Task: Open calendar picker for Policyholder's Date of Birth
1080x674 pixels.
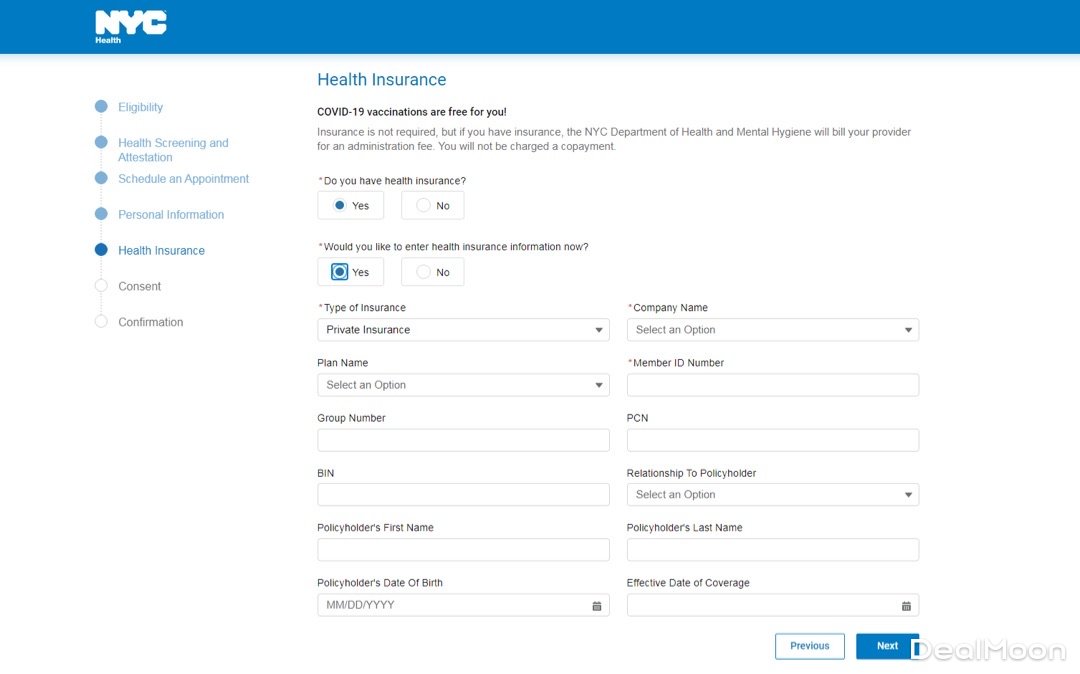Action: [x=597, y=606]
